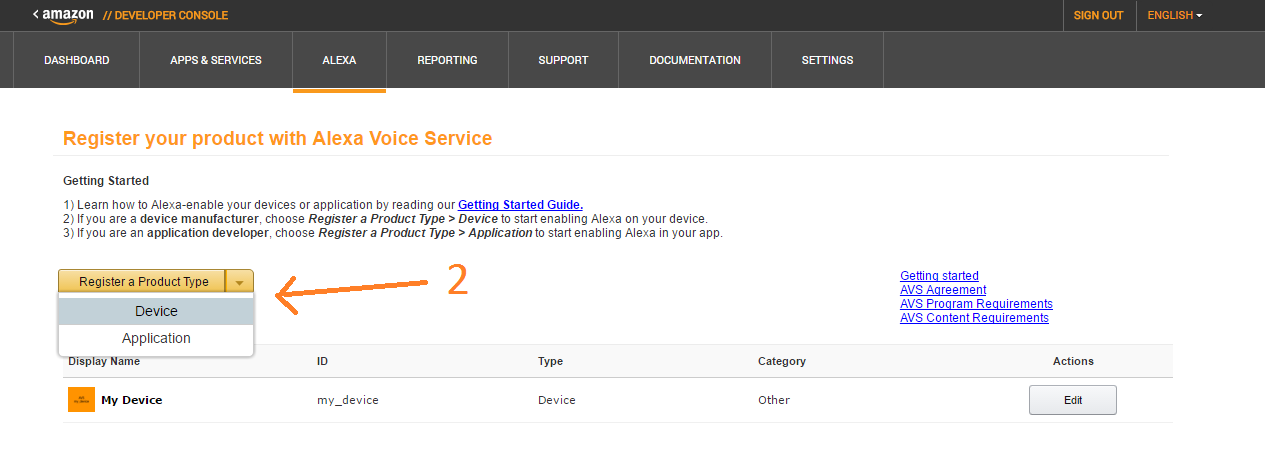Image resolution: width=1265 pixels, height=457 pixels.
Task: Click the Display Name column header
Action: point(104,361)
